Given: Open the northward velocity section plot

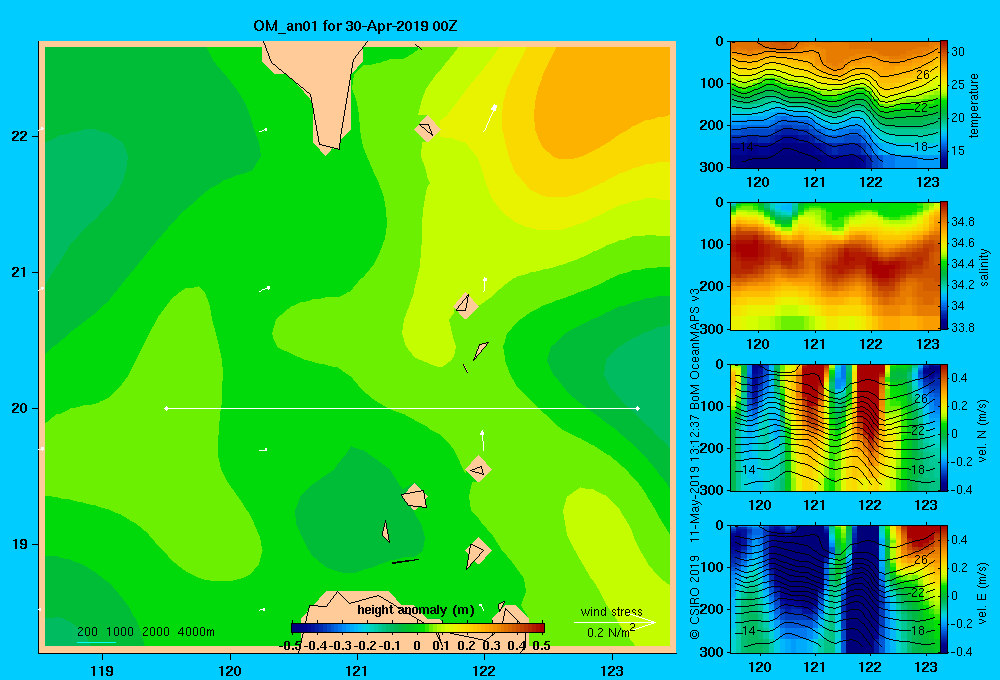Looking at the screenshot, I should coord(834,427).
